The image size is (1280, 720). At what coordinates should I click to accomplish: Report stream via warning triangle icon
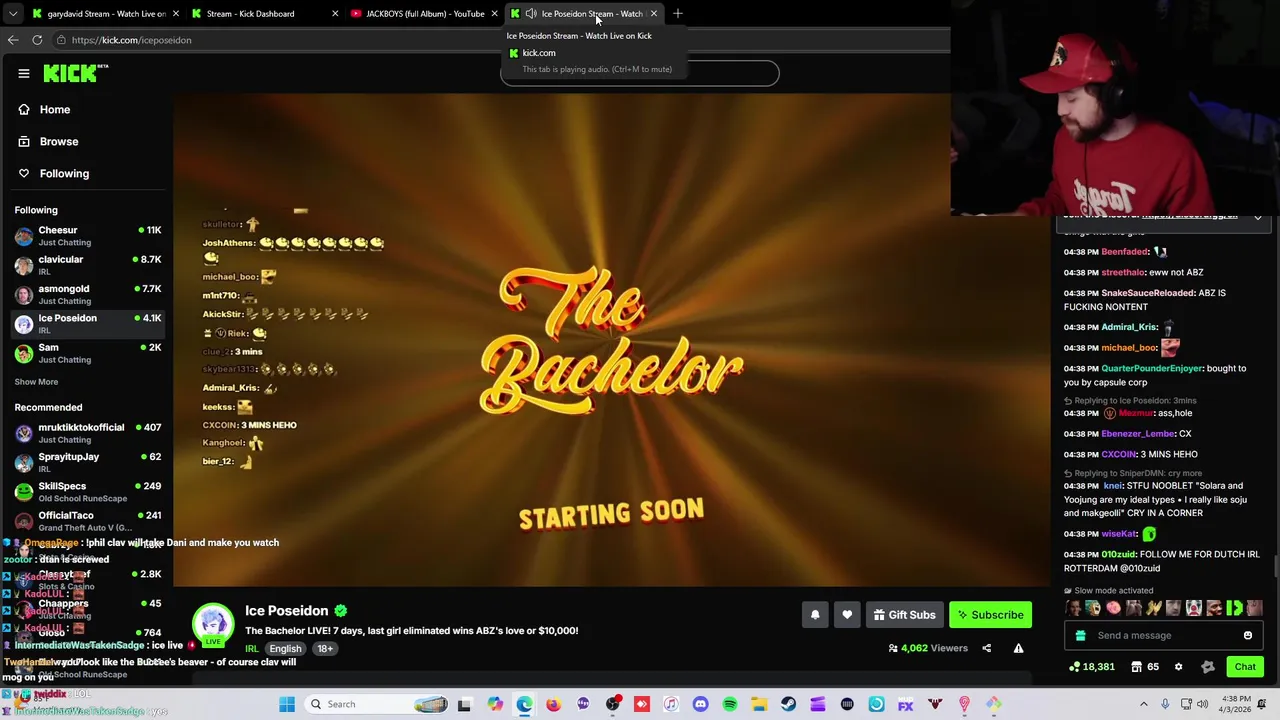(x=1018, y=648)
